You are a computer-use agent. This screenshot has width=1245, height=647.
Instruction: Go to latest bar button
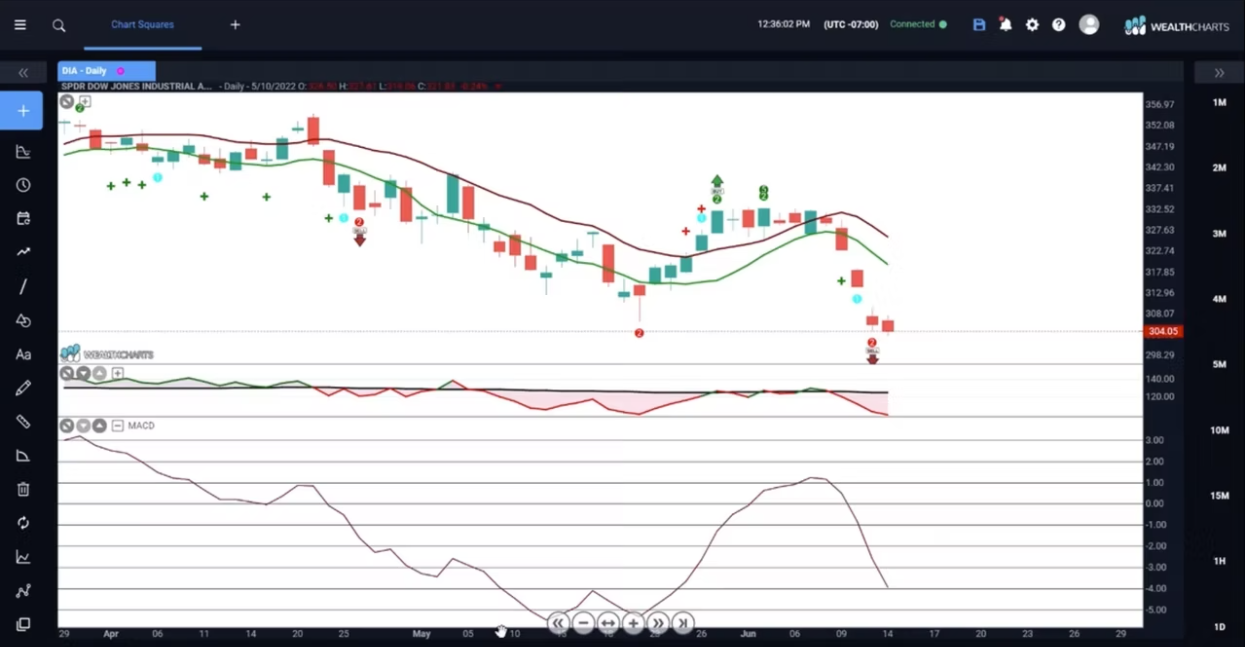683,623
